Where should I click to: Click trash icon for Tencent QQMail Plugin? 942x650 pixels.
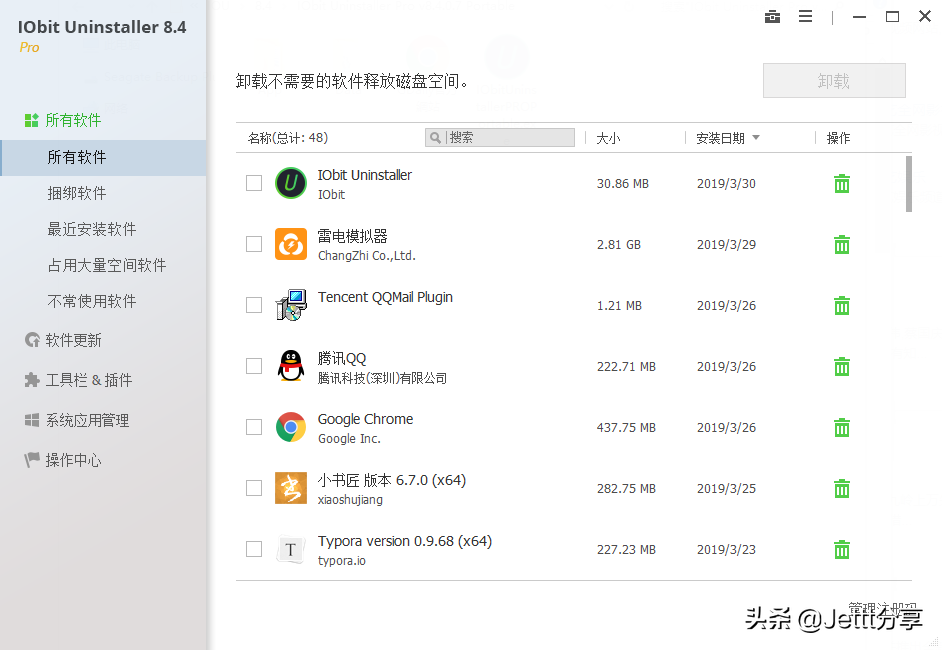coord(842,306)
